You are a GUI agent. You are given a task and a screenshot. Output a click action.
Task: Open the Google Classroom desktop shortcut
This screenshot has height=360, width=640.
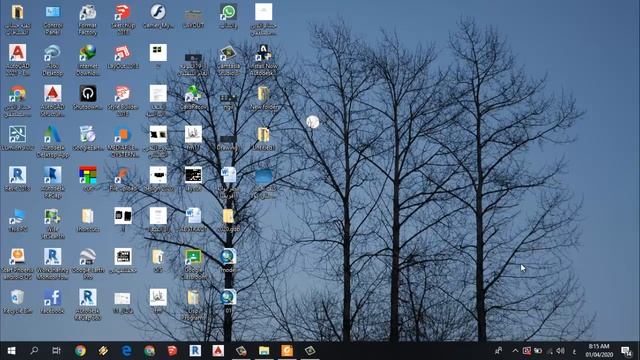tap(193, 264)
